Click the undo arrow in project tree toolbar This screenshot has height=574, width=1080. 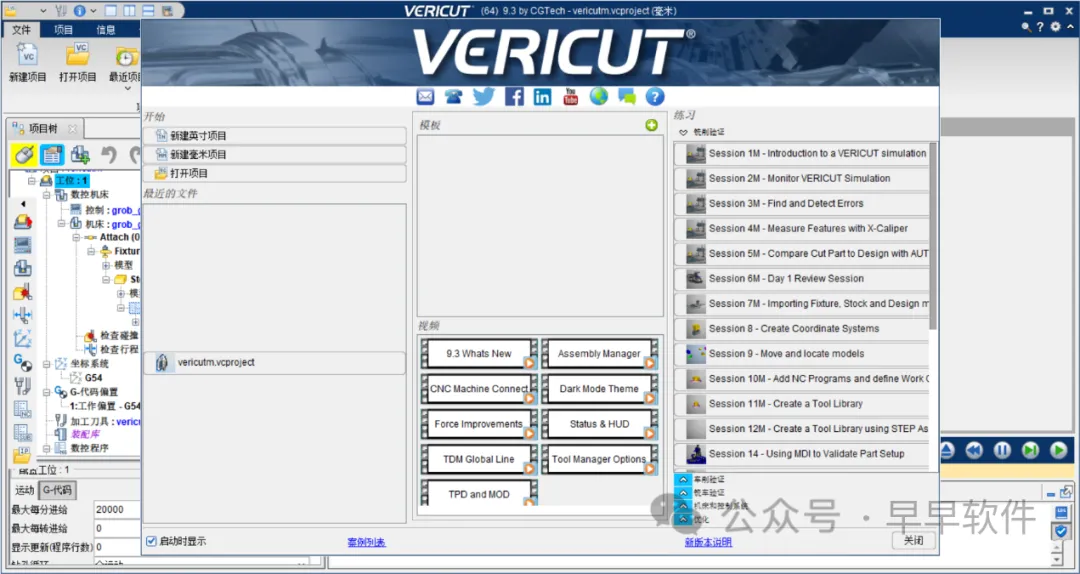(108, 154)
